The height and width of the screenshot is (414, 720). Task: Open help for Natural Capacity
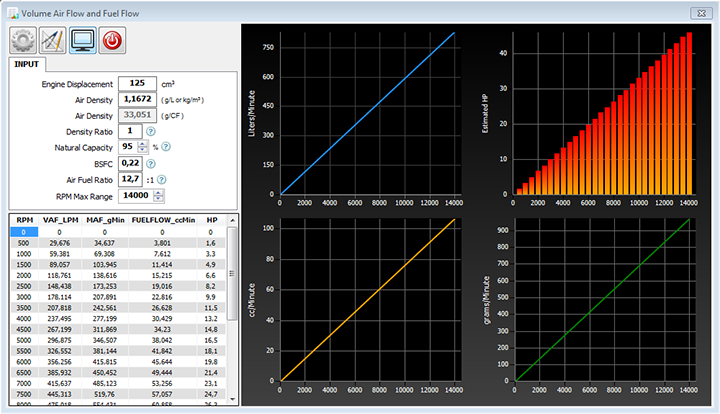point(166,147)
